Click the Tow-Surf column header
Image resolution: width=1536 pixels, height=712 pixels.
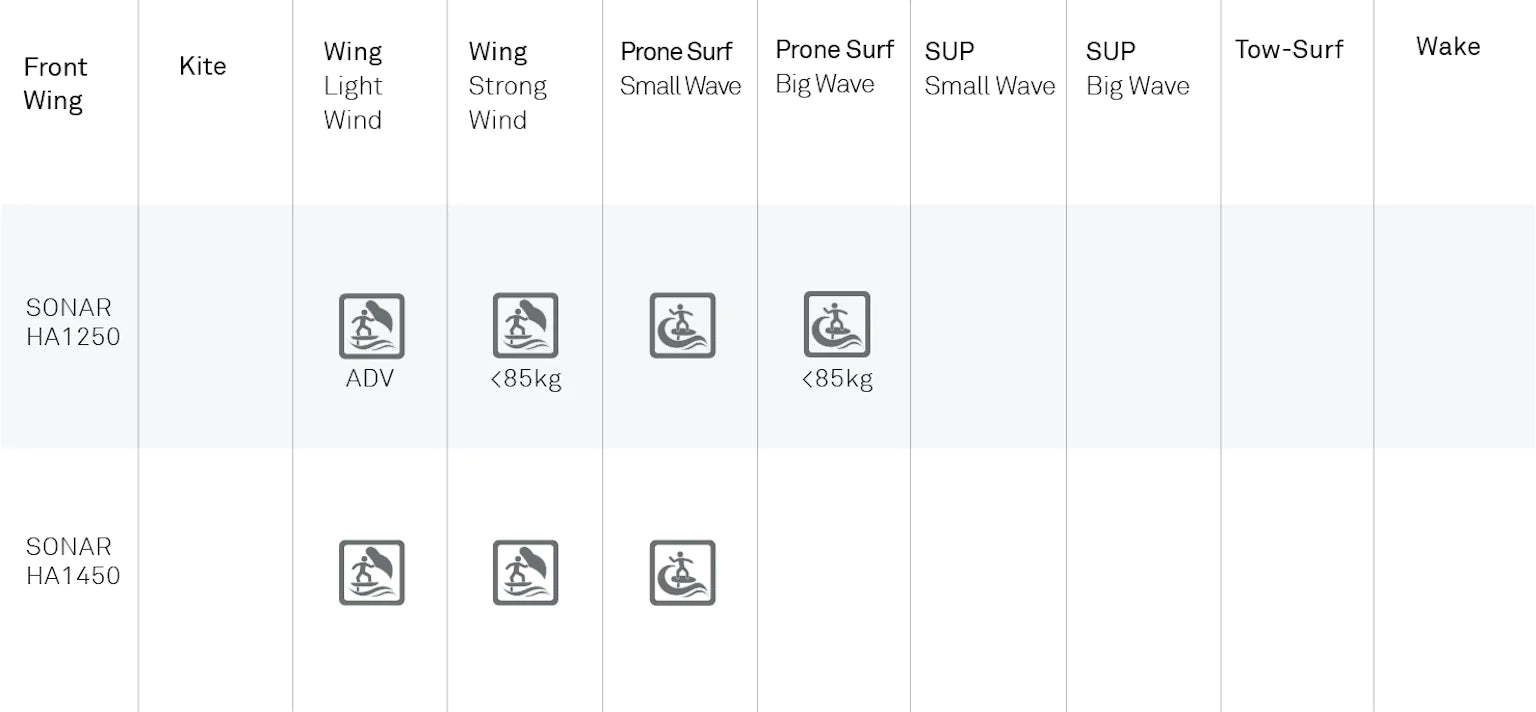pyautogui.click(x=1288, y=50)
